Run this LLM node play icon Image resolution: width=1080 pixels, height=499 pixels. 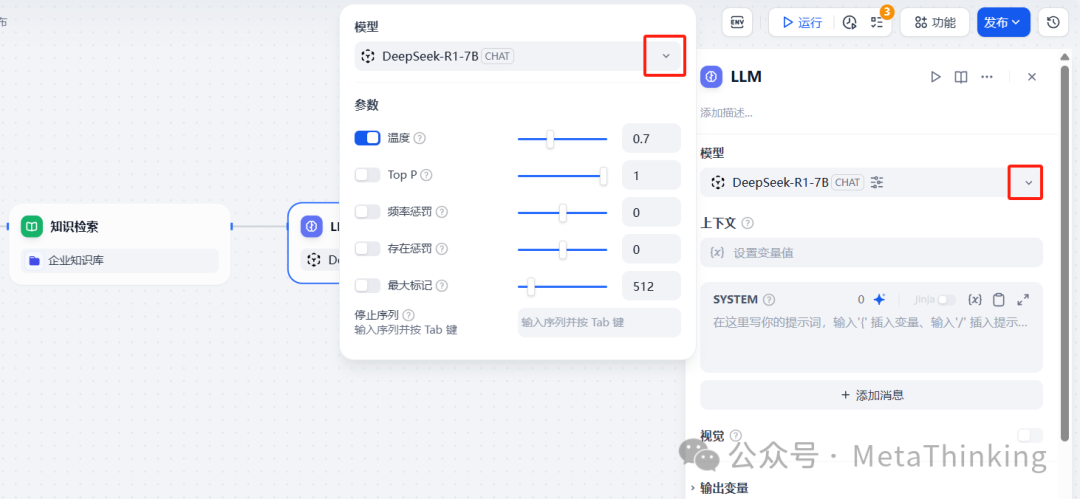[x=935, y=77]
